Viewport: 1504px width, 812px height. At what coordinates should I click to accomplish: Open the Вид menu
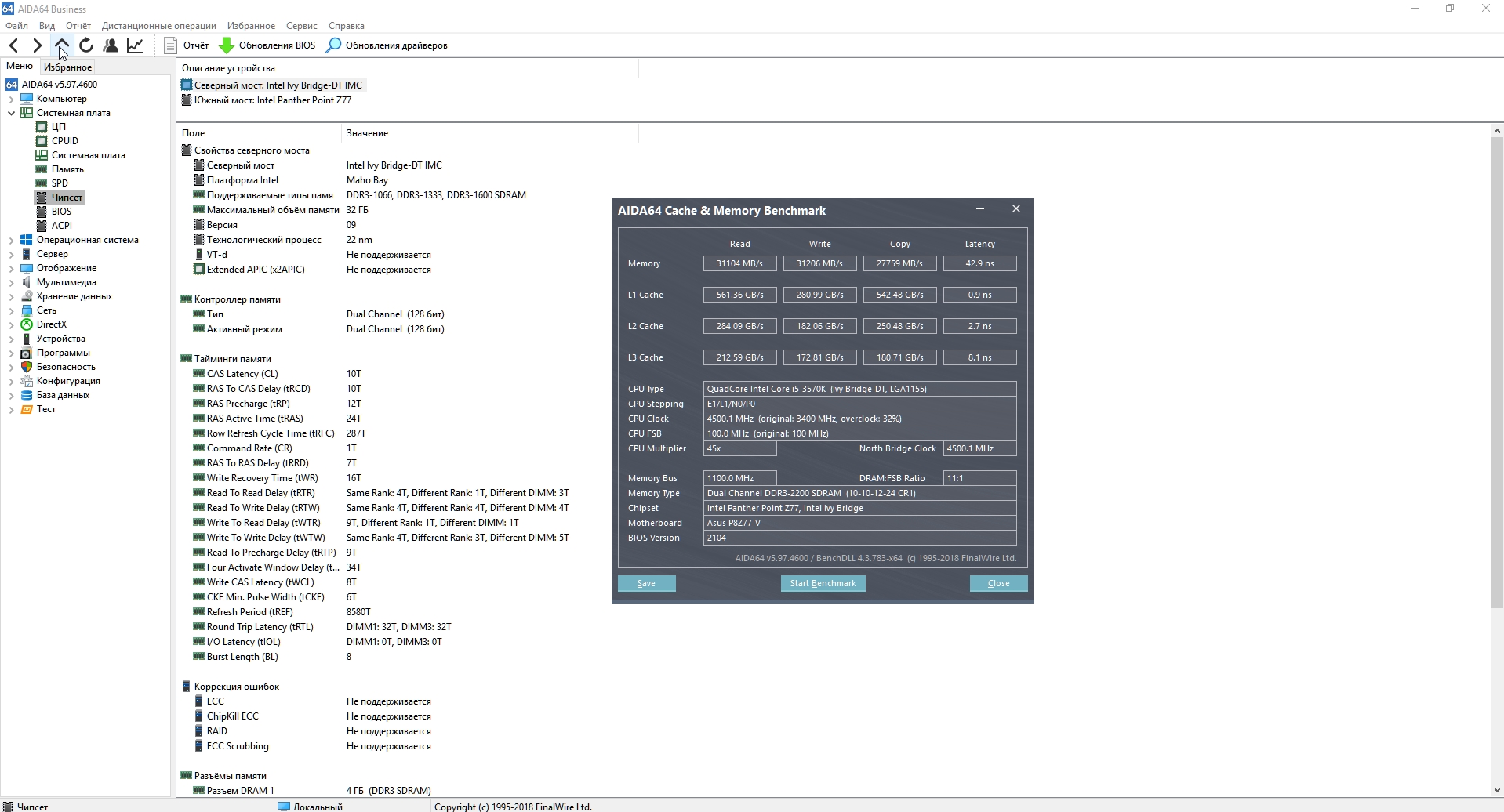(47, 26)
